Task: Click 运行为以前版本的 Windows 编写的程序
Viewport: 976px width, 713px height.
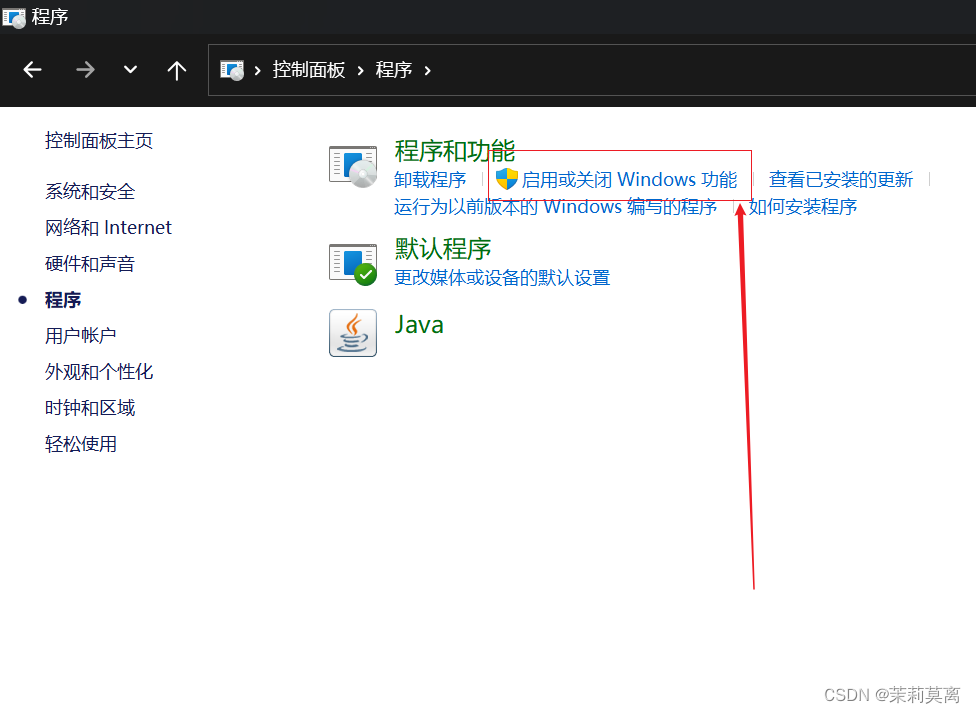Action: pyautogui.click(x=555, y=207)
